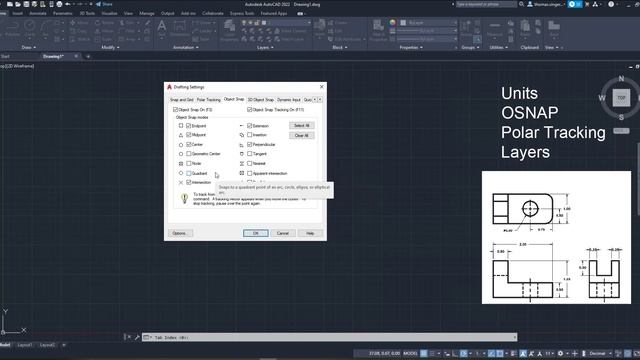Toggle Object Snap Tracking On (F11) checkbox
The height and width of the screenshot is (360, 640).
[249, 109]
